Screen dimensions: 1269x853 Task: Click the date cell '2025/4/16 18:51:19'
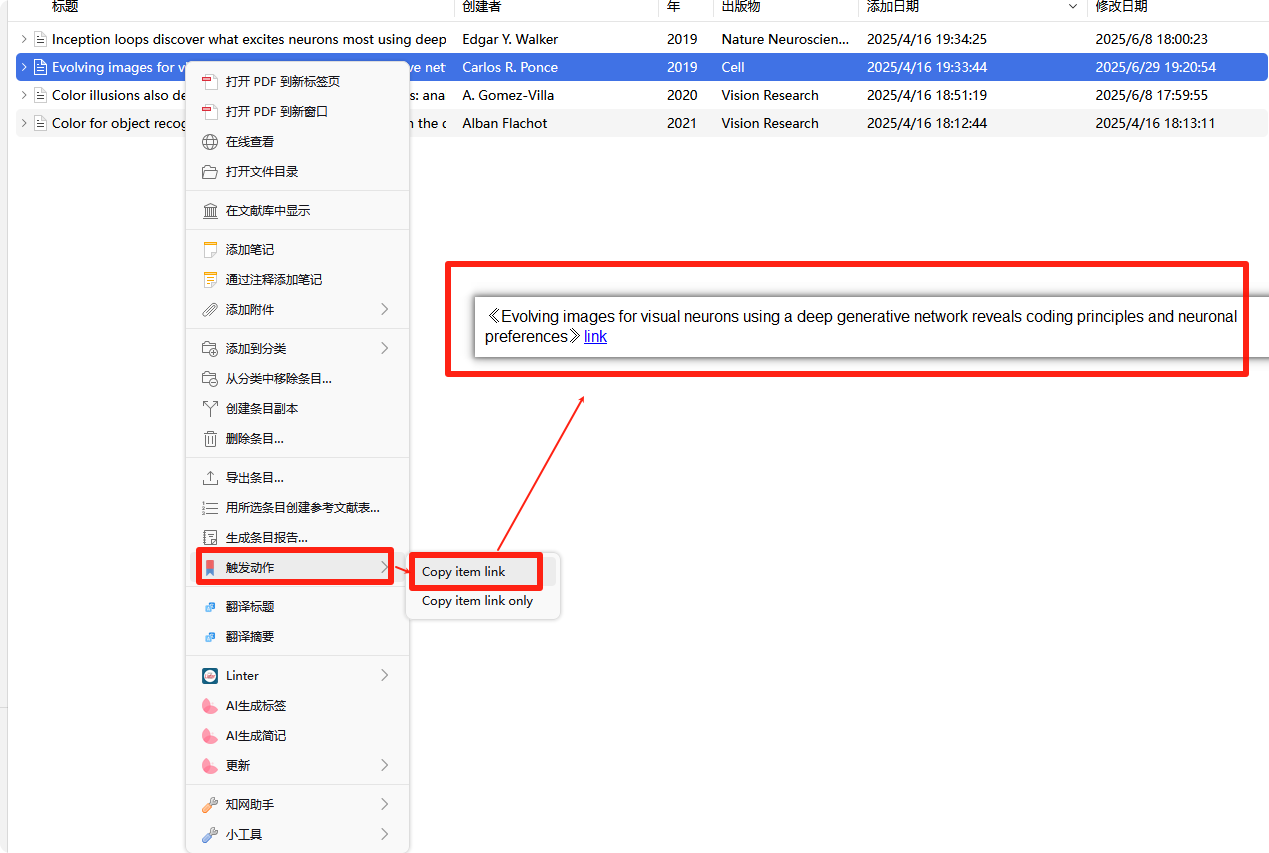(x=927, y=96)
